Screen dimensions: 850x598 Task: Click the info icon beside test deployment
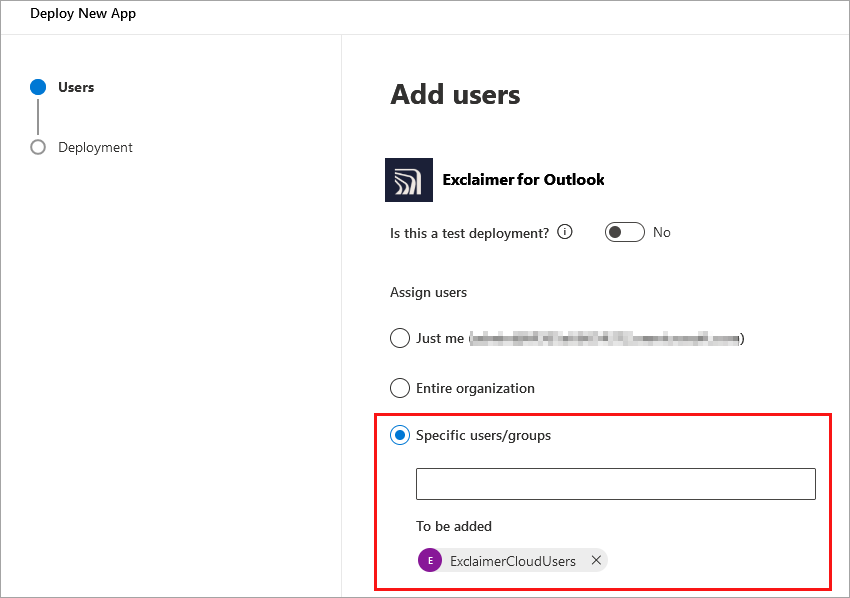[565, 232]
